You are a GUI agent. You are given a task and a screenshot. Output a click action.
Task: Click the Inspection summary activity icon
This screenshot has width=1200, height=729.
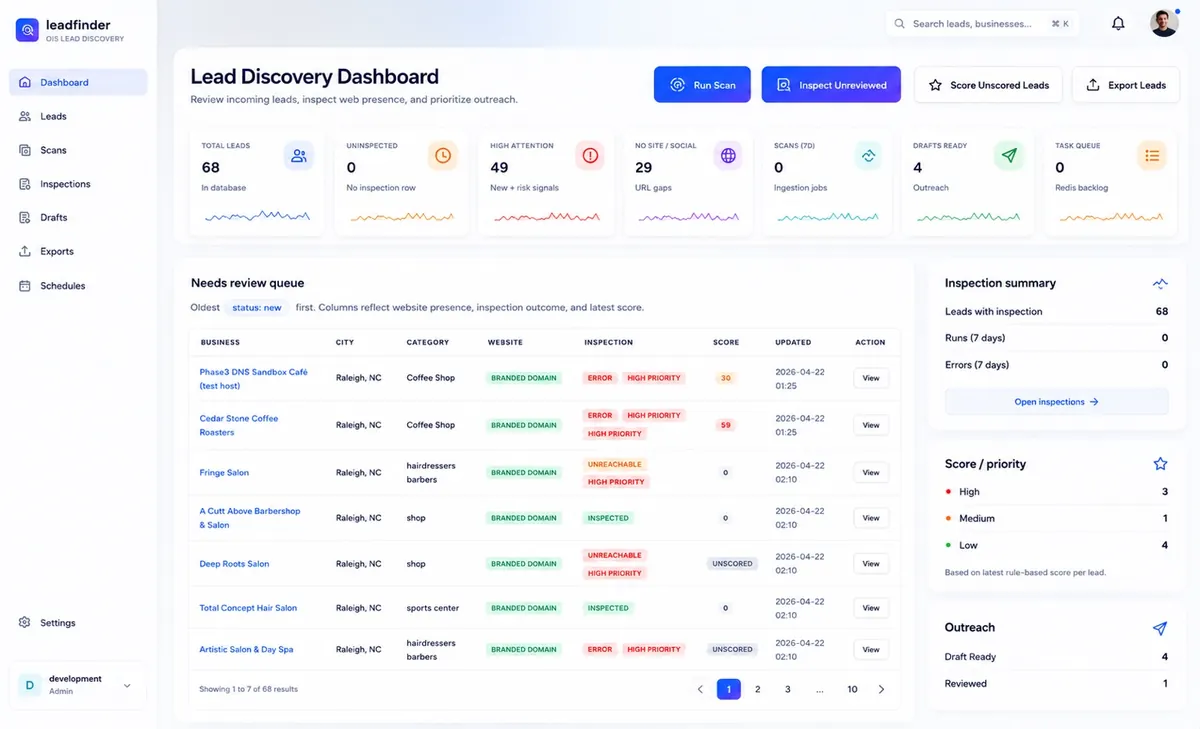[x=1160, y=284]
